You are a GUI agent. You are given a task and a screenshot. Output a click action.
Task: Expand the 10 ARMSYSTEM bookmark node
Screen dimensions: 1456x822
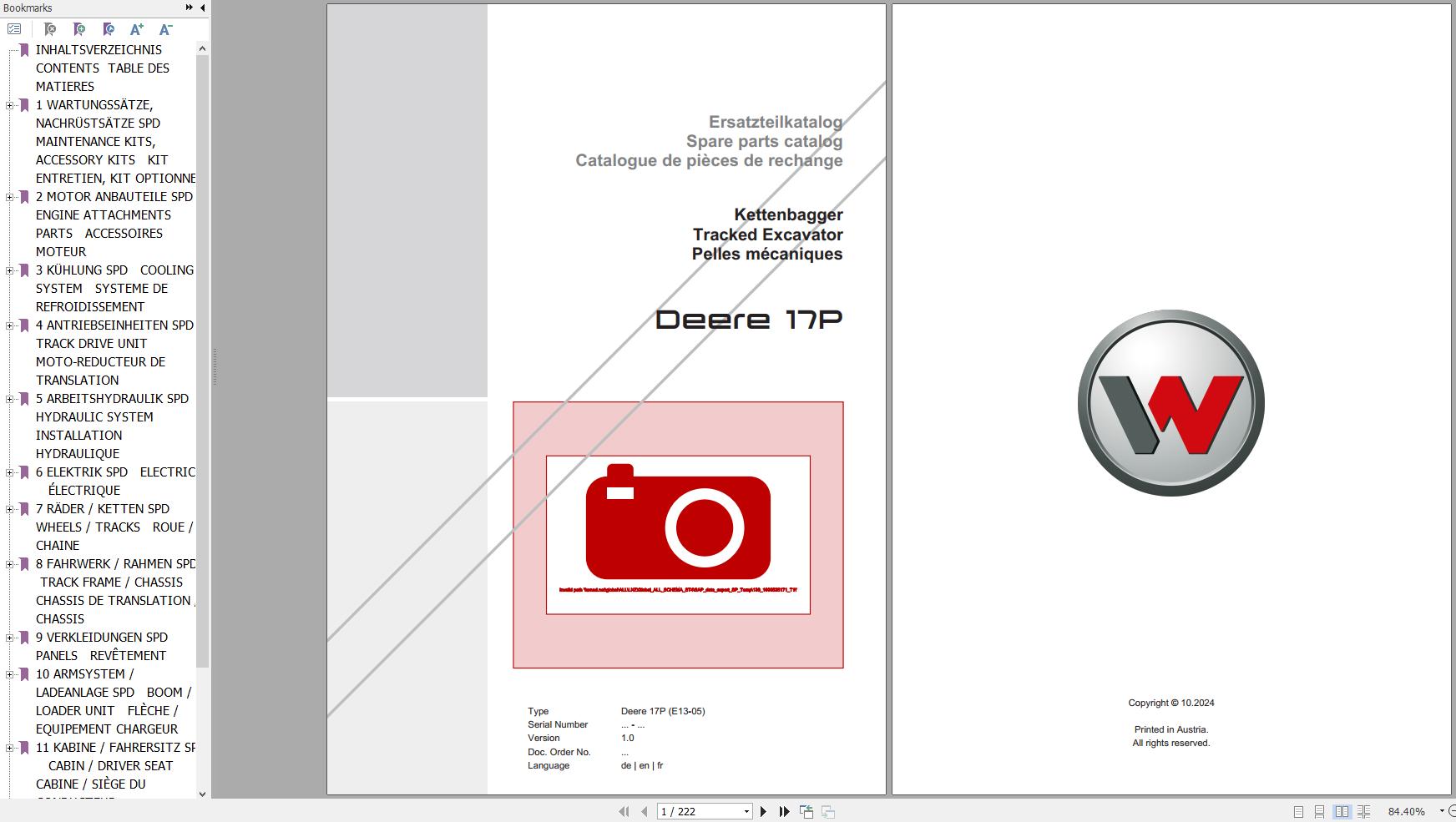(x=9, y=674)
